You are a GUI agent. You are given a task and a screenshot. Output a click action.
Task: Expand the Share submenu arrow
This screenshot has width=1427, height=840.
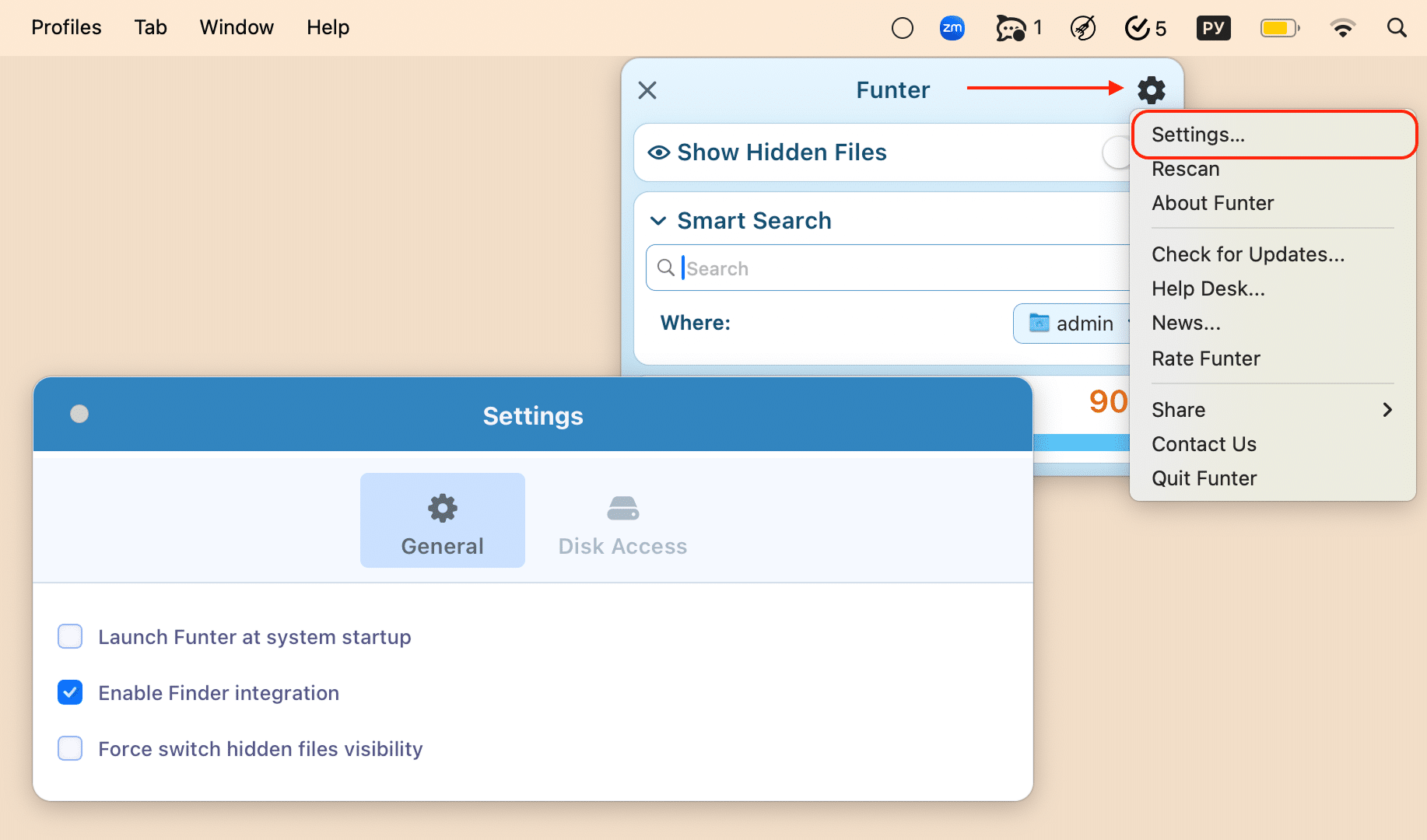pyautogui.click(x=1387, y=410)
